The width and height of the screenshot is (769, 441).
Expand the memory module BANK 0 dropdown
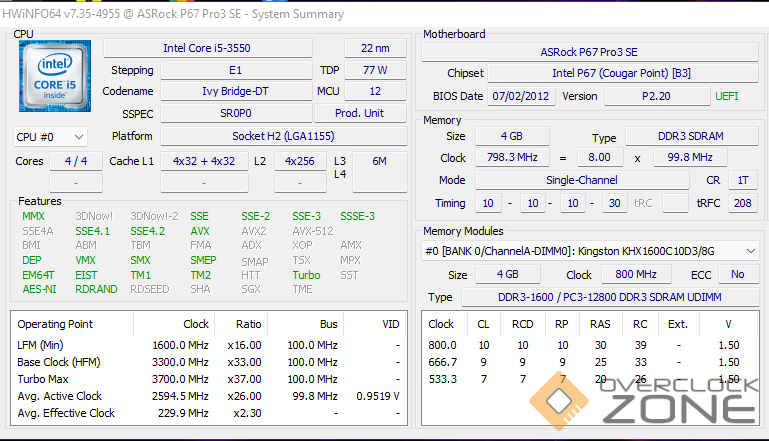pyautogui.click(x=590, y=250)
